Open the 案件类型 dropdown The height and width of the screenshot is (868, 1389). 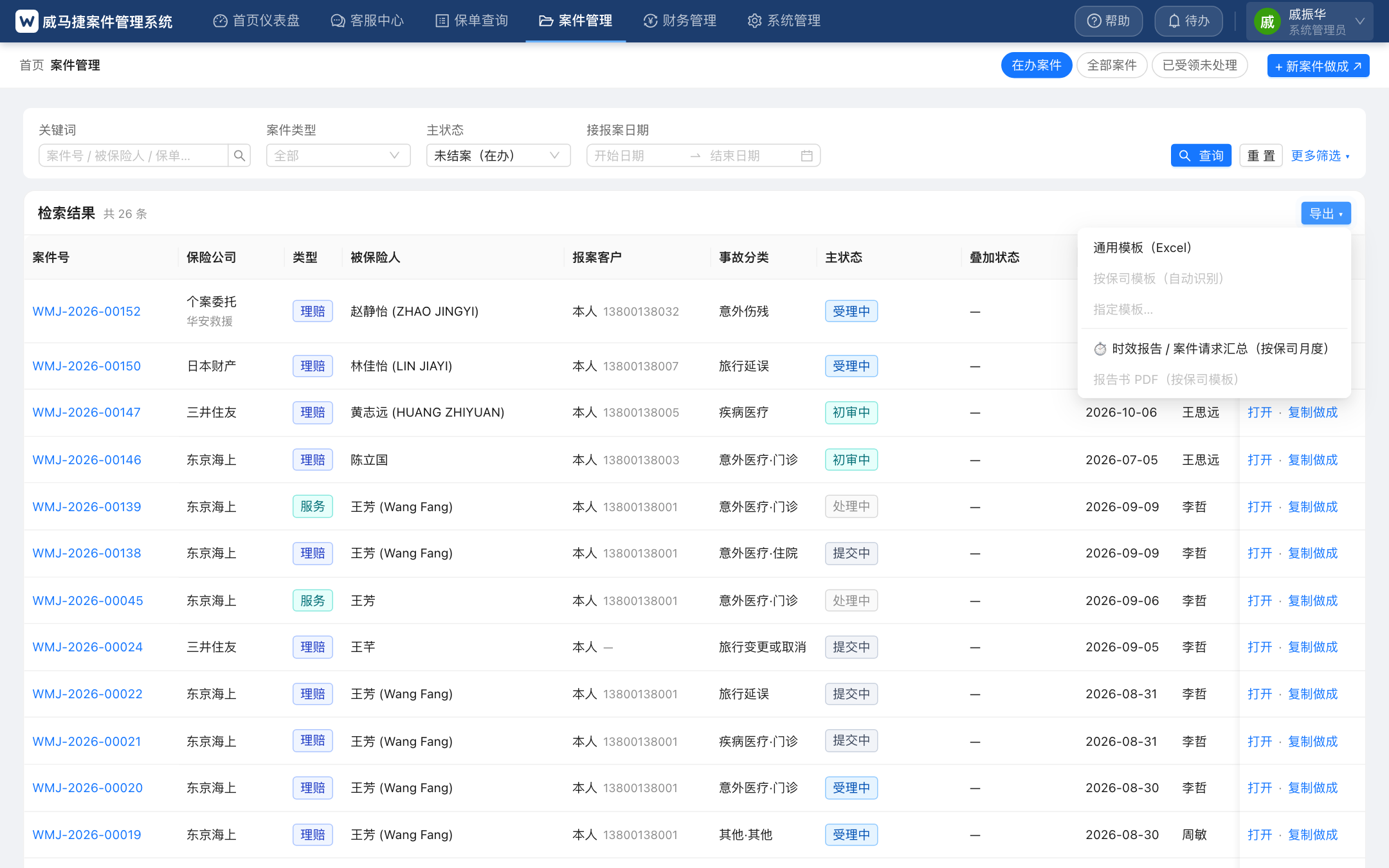click(x=338, y=156)
